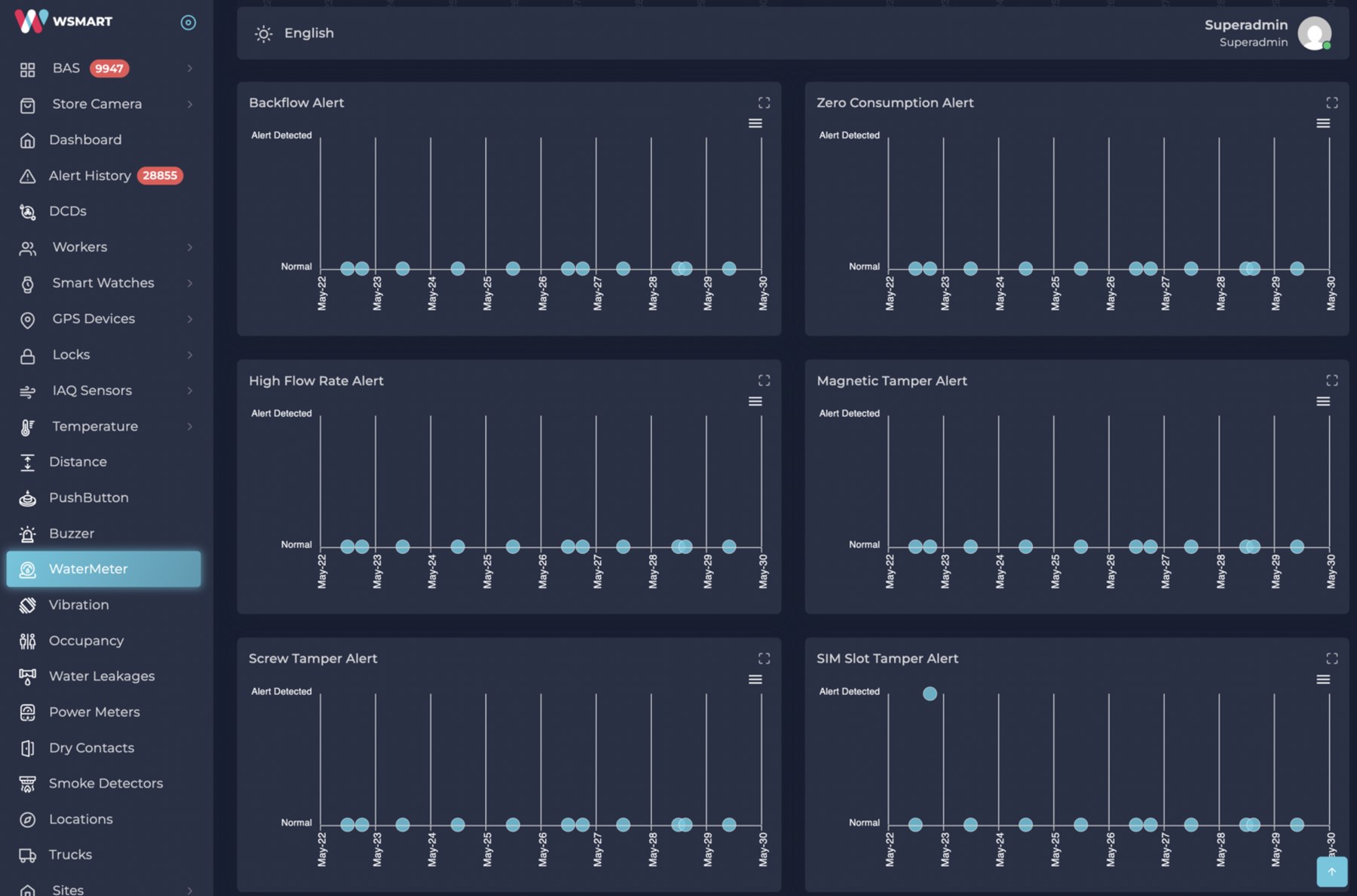This screenshot has height=896, width=1357.
Task: Click SIM Slot Tamper Alert Detected data point
Action: click(930, 693)
